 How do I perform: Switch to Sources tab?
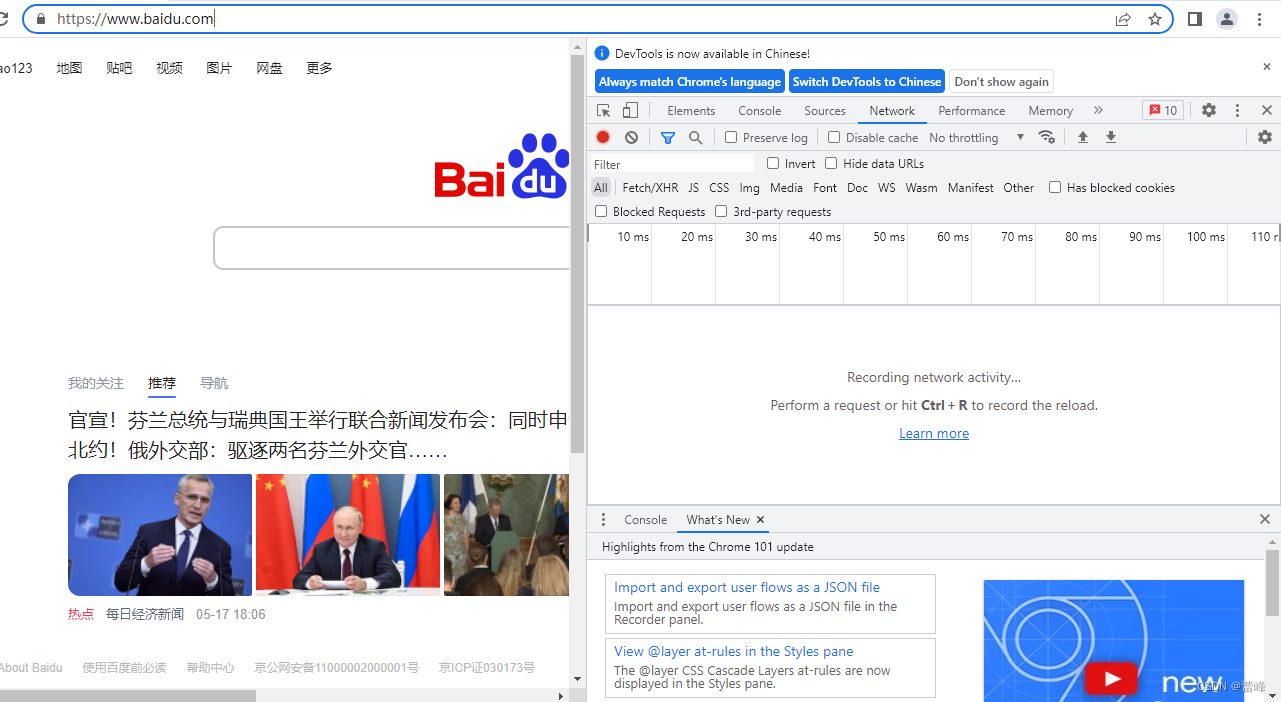[825, 111]
